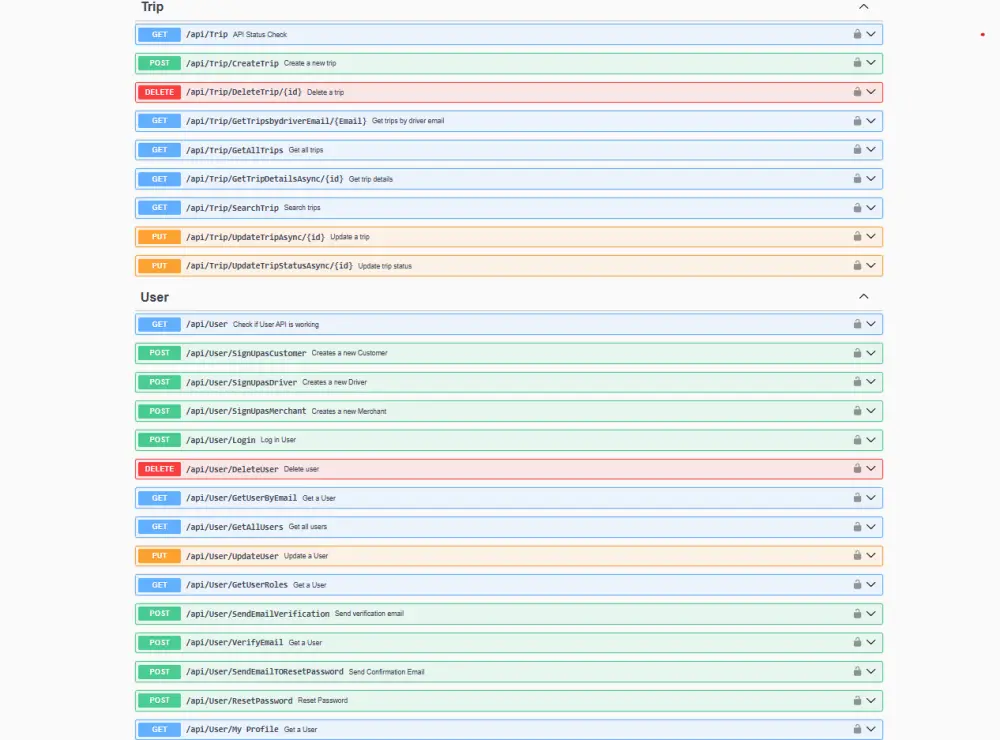Expand the chevron on /api/User/My Profile
The image size is (1000, 740).
tap(869, 729)
